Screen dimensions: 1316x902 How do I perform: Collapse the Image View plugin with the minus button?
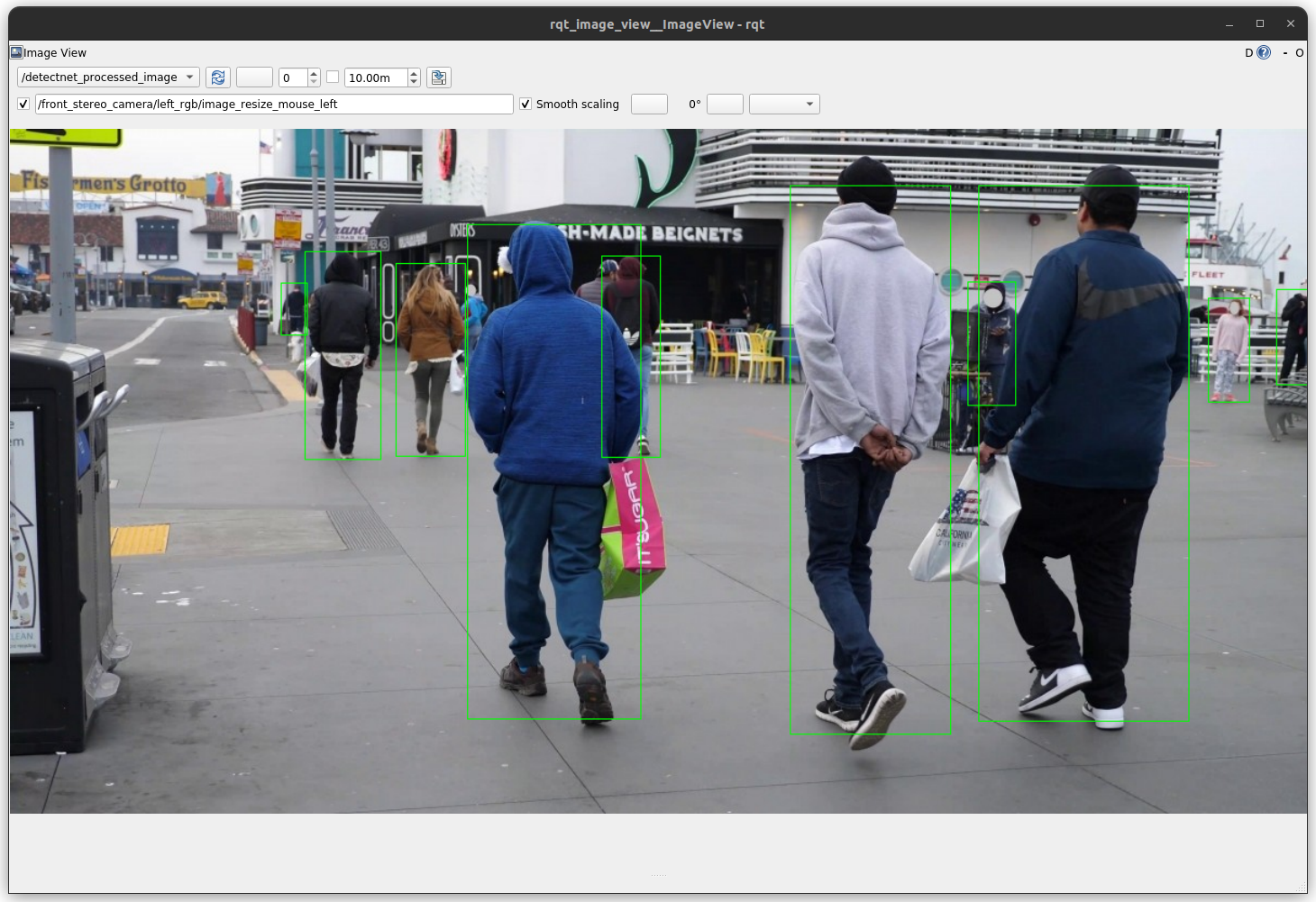tap(1285, 52)
